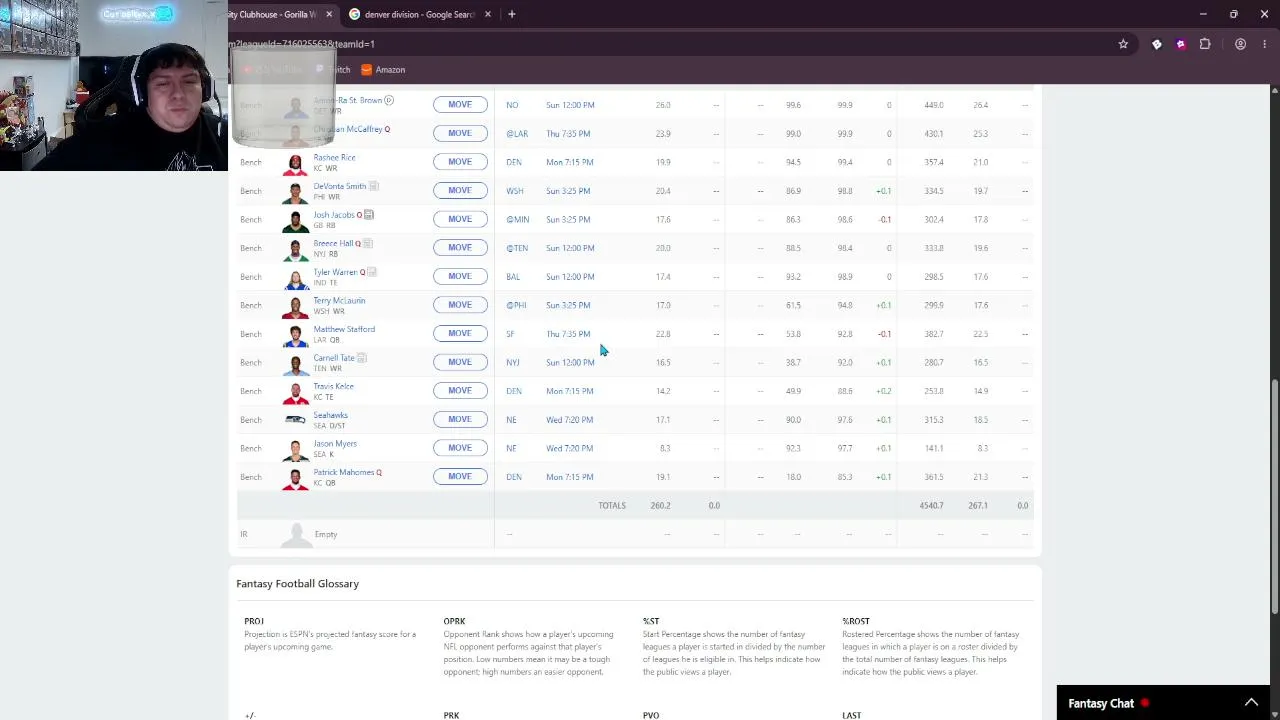Open Josh Jacobs' news note icon
The height and width of the screenshot is (720, 1280).
tap(369, 215)
